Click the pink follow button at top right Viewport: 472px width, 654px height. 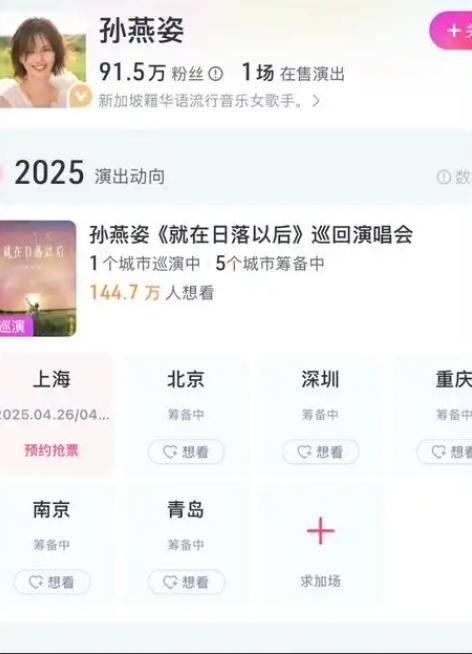(451, 30)
